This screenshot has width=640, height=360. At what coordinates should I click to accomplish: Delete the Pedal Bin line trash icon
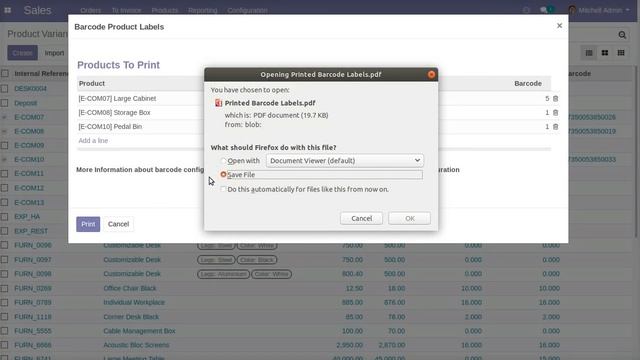click(x=556, y=127)
